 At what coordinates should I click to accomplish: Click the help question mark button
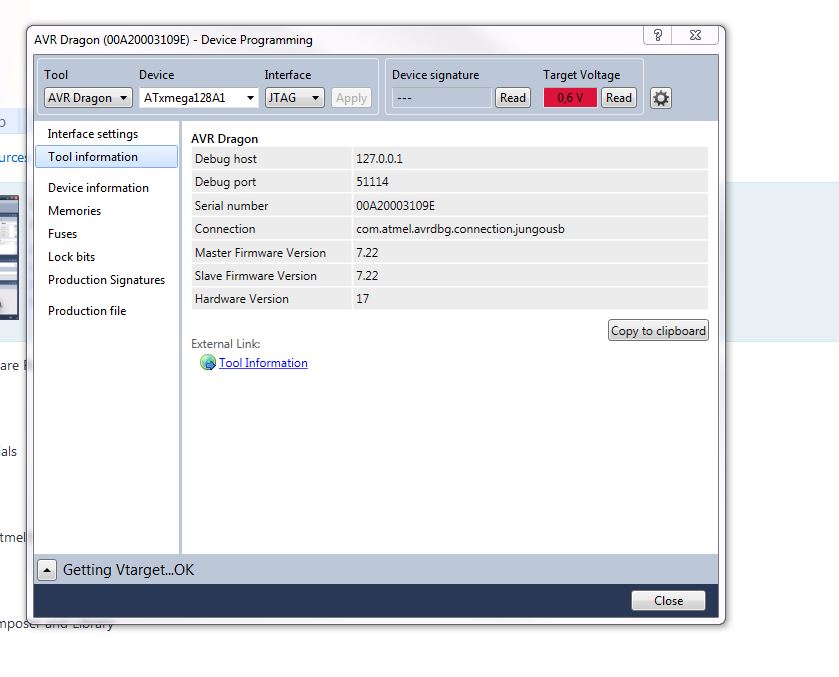pos(658,35)
